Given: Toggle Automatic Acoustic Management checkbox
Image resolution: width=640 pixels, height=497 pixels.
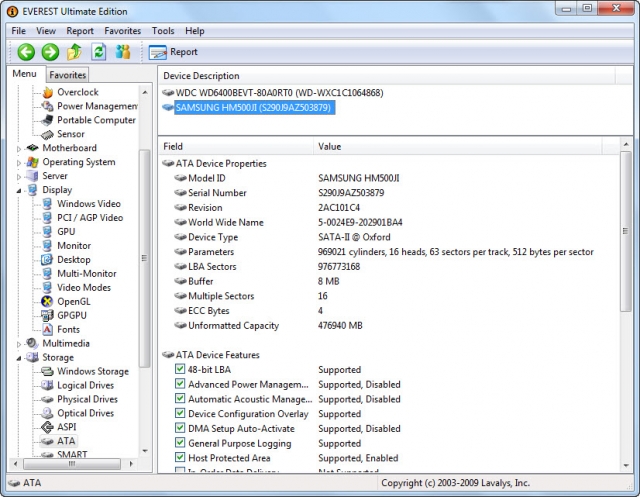Looking at the screenshot, I should pyautogui.click(x=180, y=398).
